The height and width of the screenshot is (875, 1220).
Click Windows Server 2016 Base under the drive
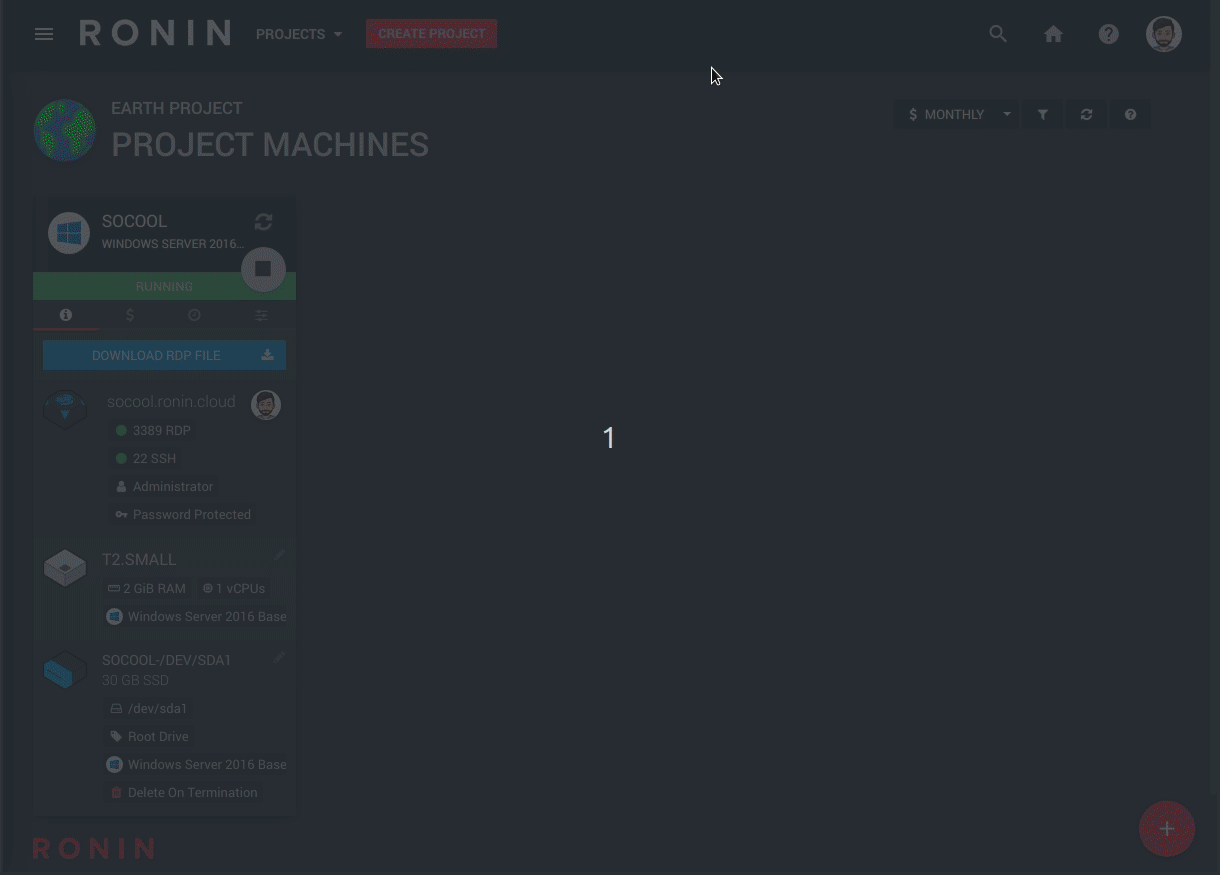[197, 765]
